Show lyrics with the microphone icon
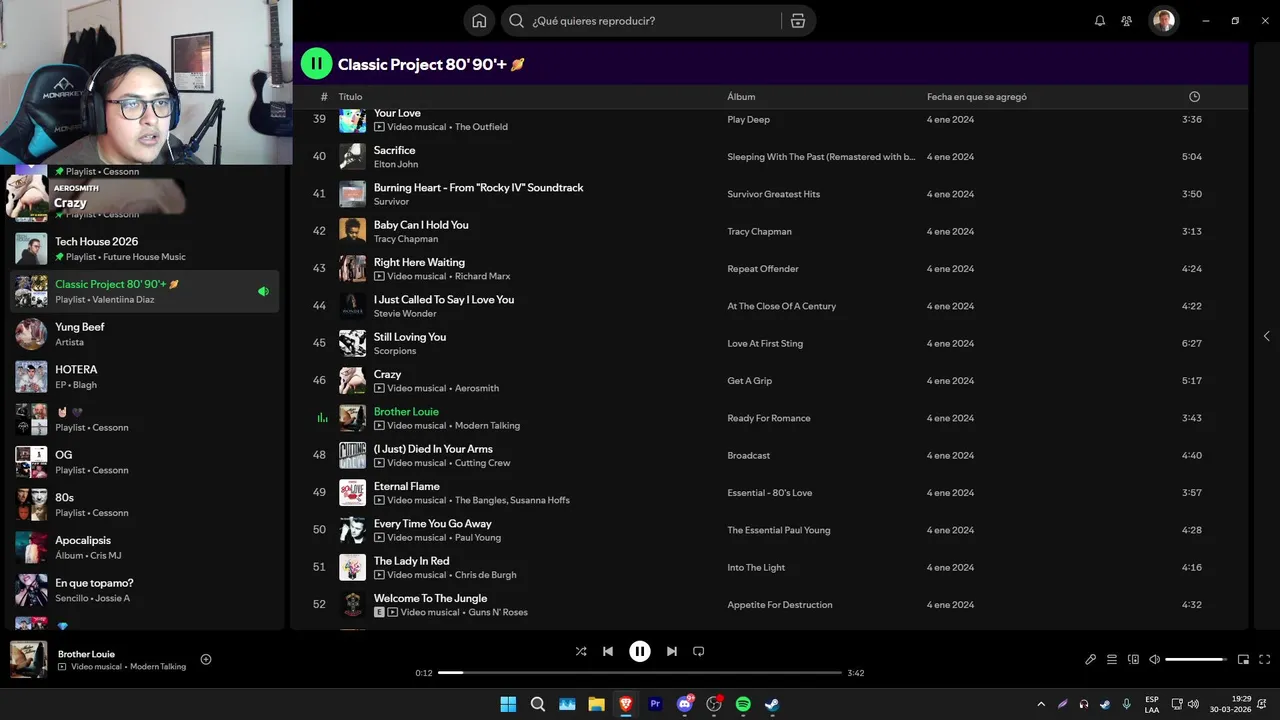1280x720 pixels. click(x=1091, y=659)
